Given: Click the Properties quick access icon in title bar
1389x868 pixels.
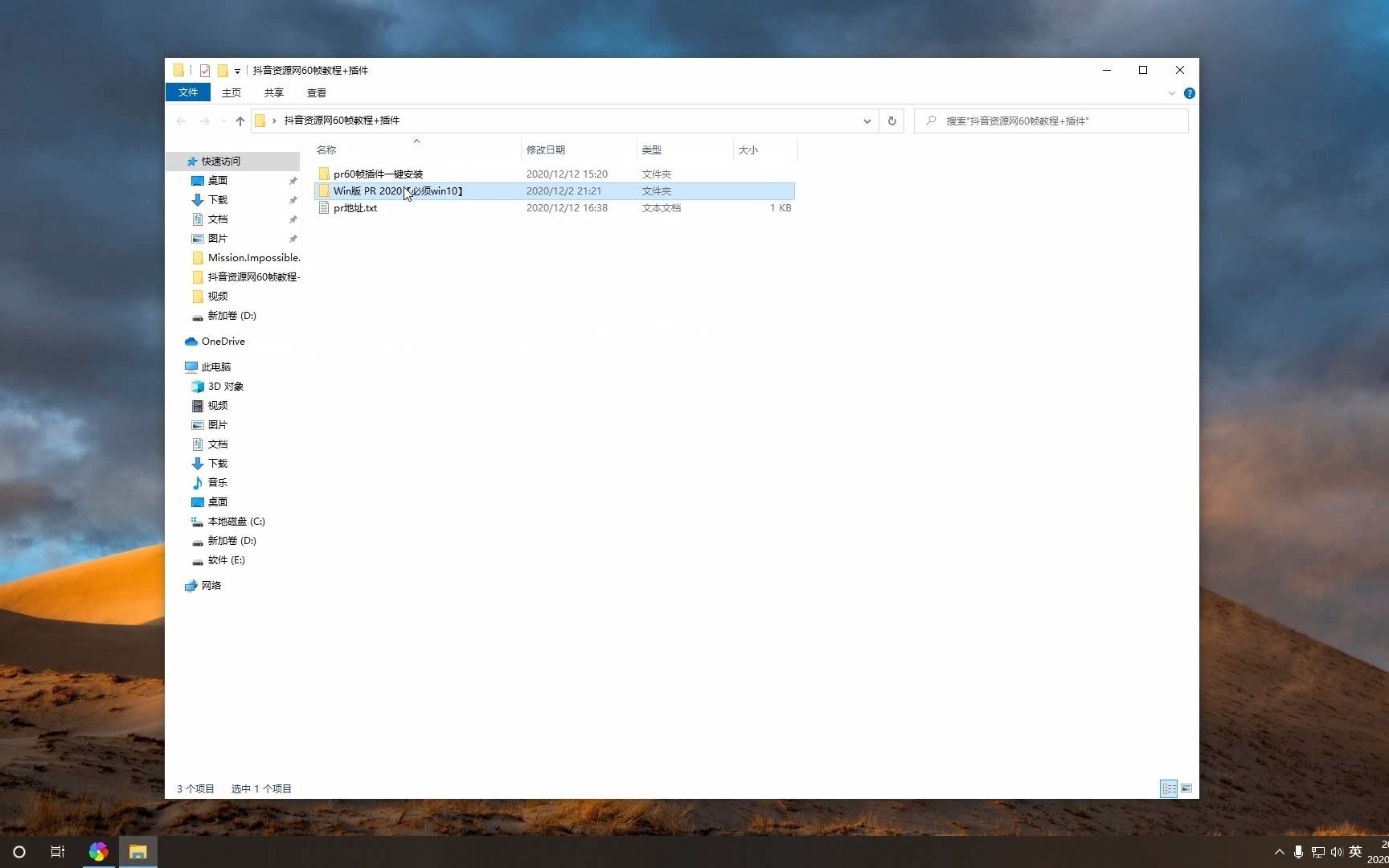Looking at the screenshot, I should 205,71.
